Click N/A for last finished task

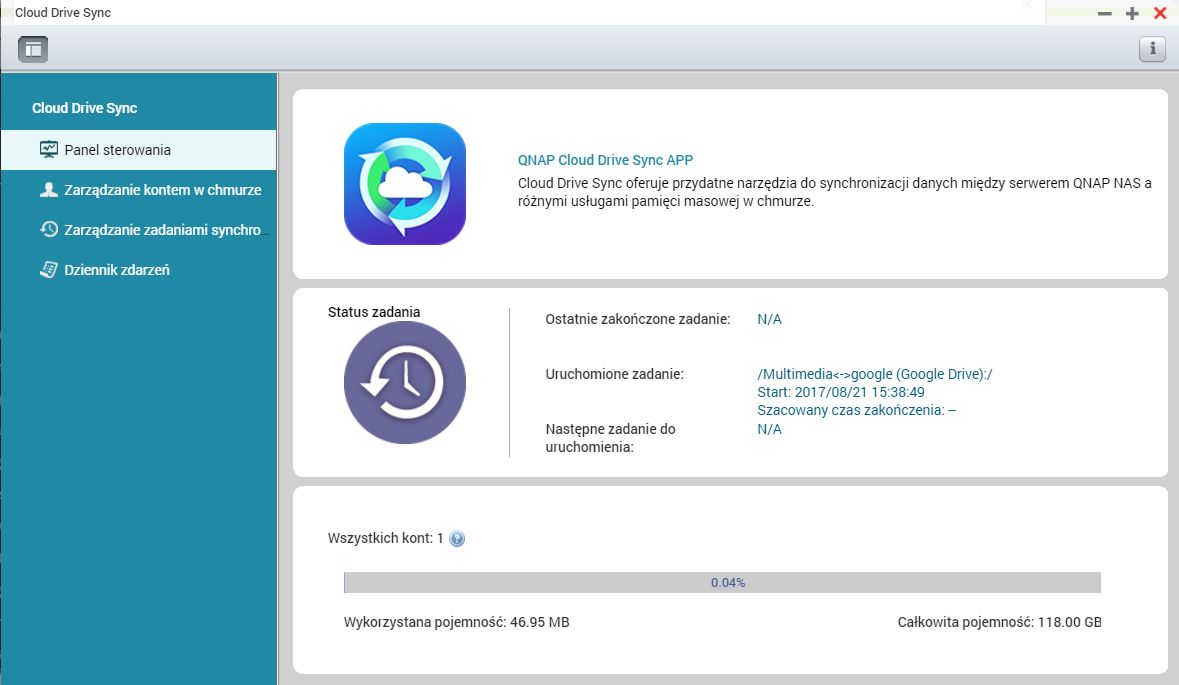click(x=769, y=319)
